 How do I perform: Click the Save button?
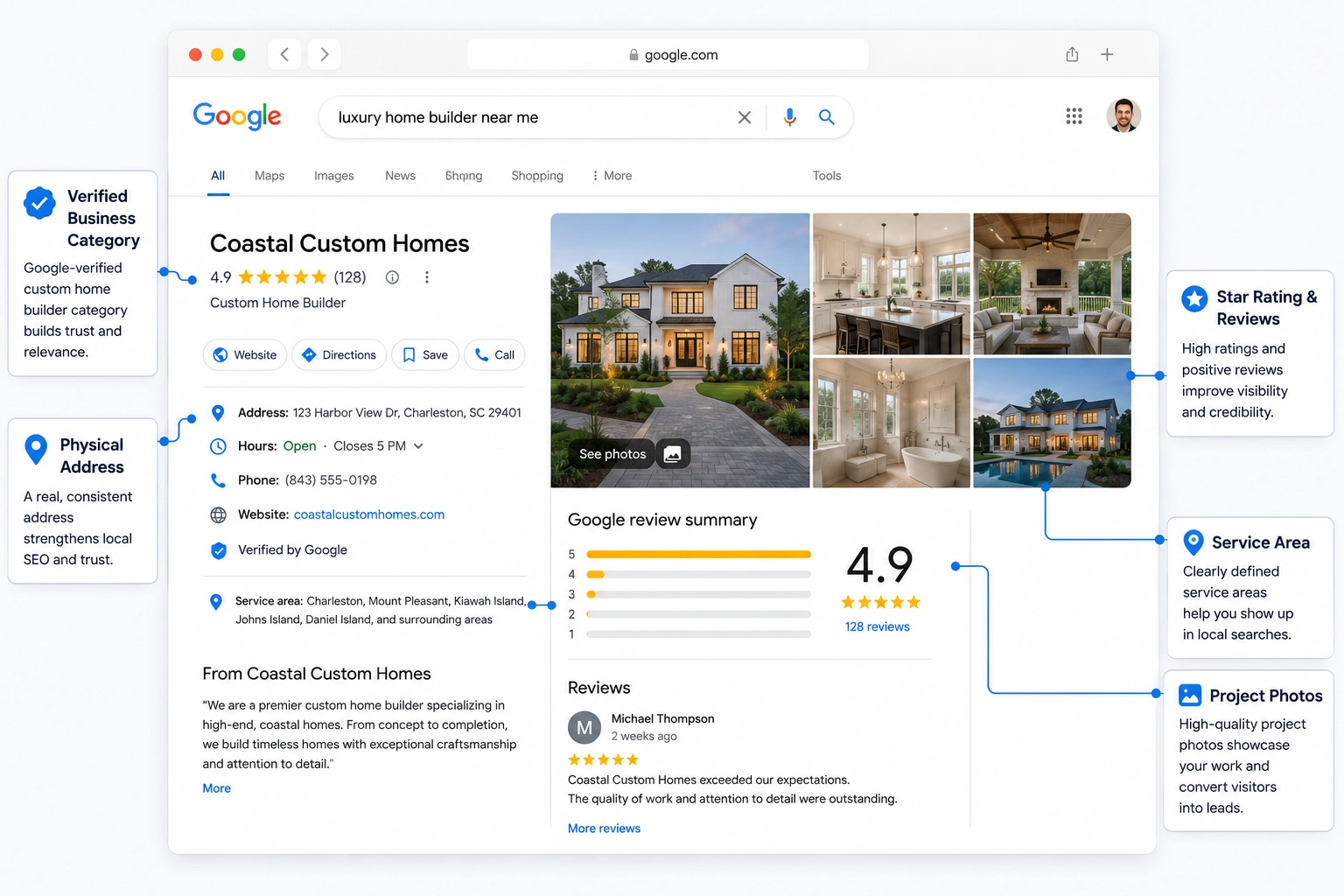coord(425,355)
